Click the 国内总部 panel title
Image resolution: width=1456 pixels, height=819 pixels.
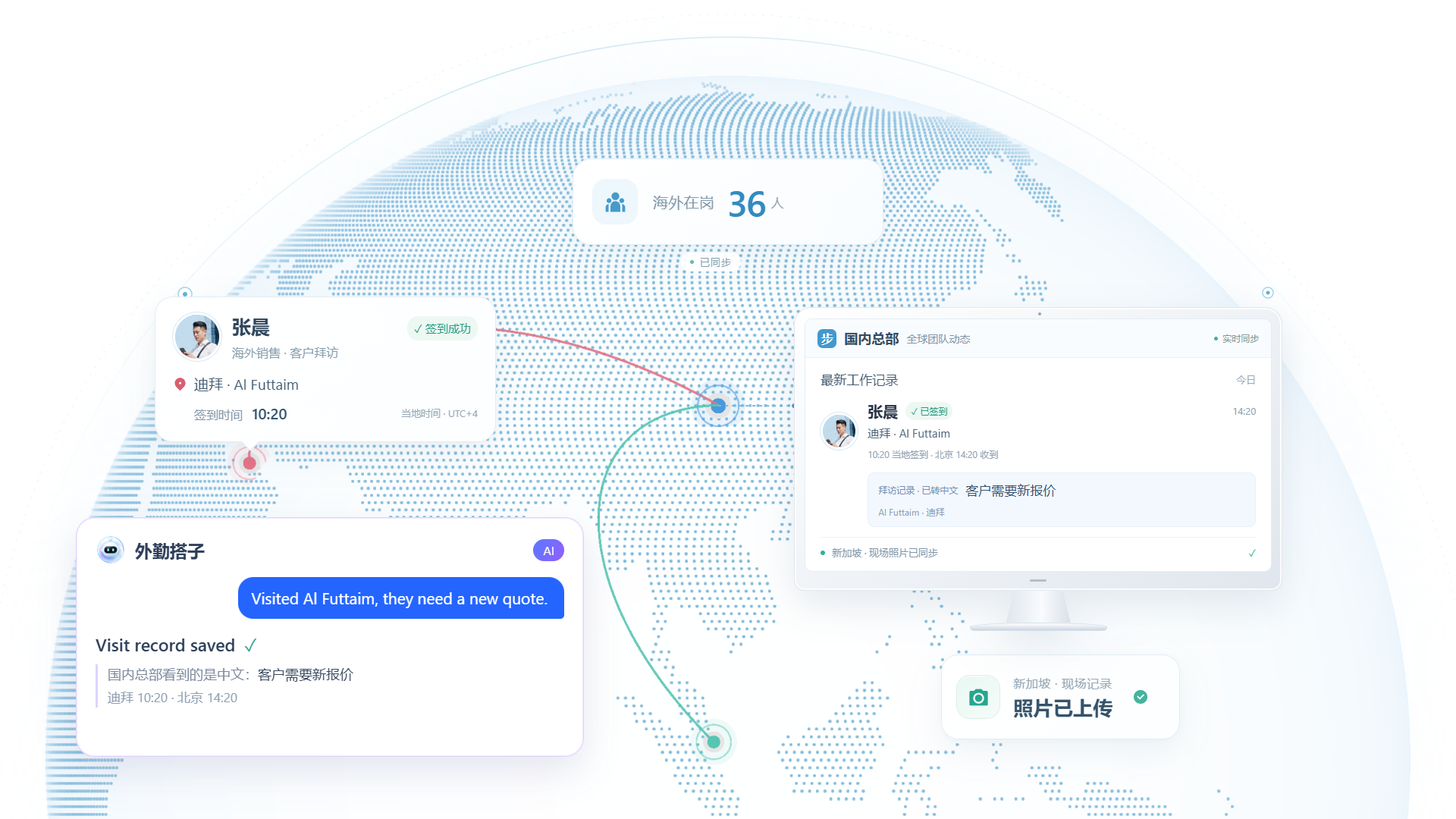click(871, 339)
